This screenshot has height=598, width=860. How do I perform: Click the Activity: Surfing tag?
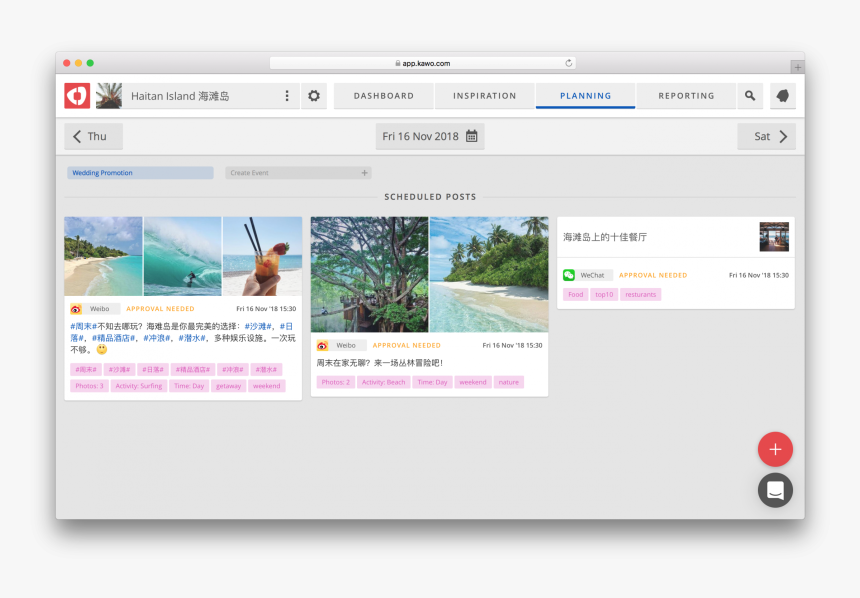[x=138, y=386]
